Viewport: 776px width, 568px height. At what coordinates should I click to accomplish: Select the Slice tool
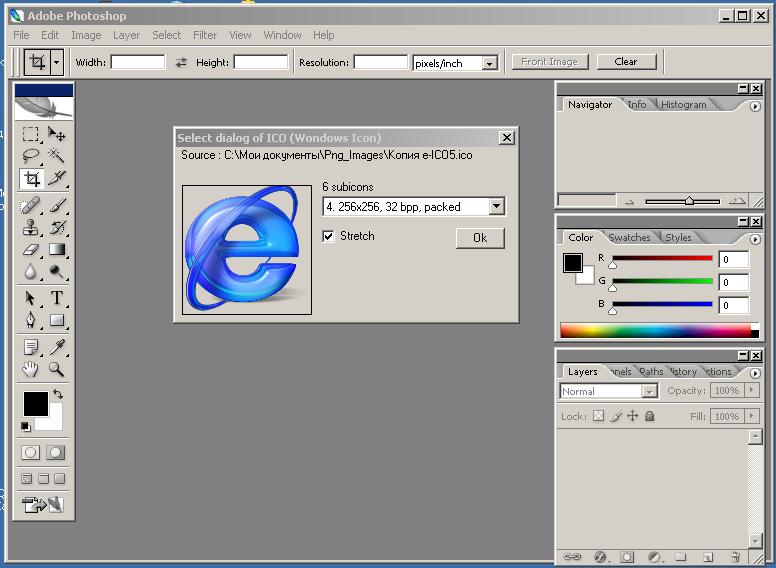click(x=56, y=178)
